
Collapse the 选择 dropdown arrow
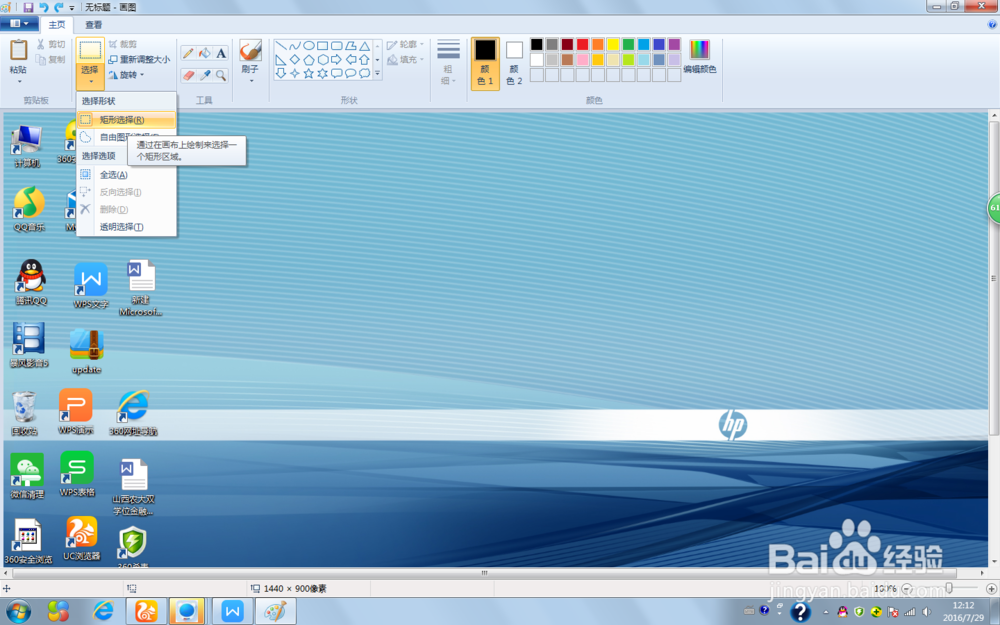(90, 81)
